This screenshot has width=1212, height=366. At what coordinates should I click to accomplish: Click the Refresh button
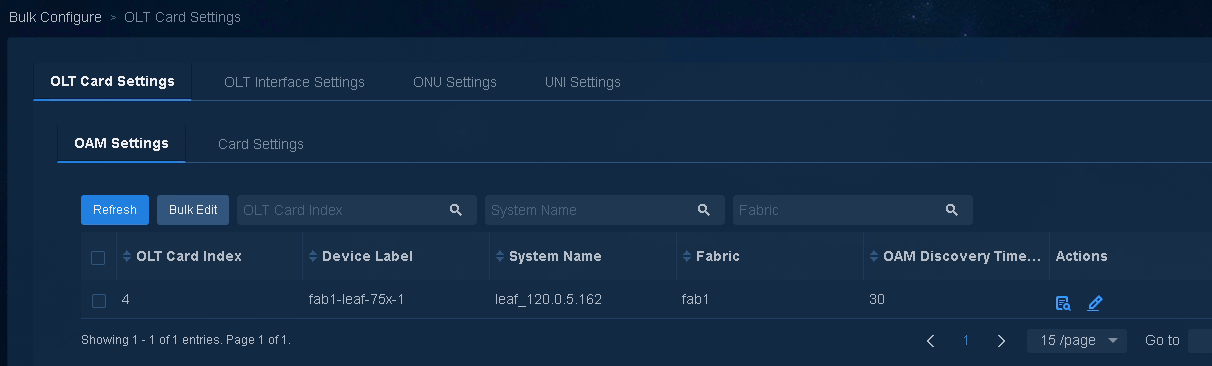tap(115, 210)
